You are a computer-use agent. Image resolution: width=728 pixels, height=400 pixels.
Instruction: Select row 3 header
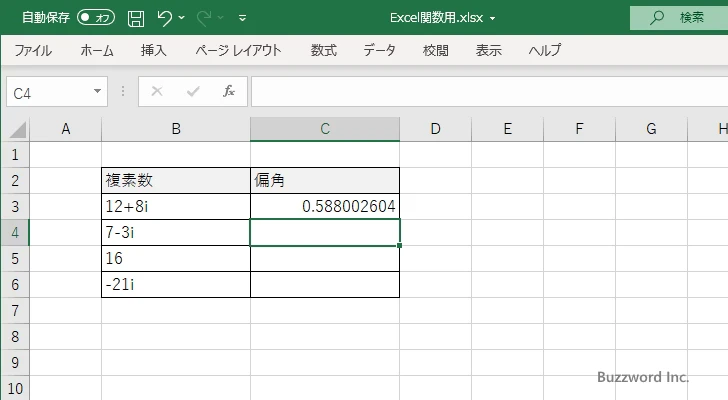click(15, 206)
